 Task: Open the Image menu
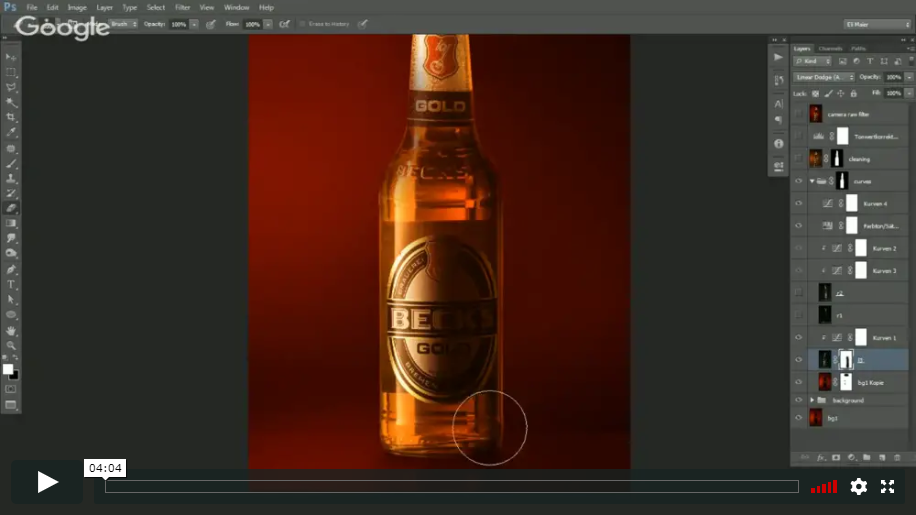pos(77,8)
